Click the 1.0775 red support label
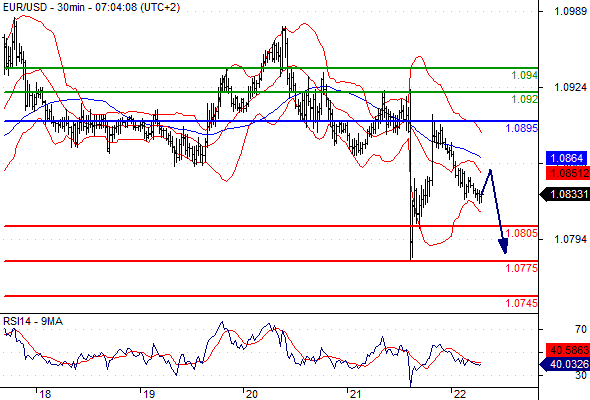The image size is (590, 400). (522, 268)
